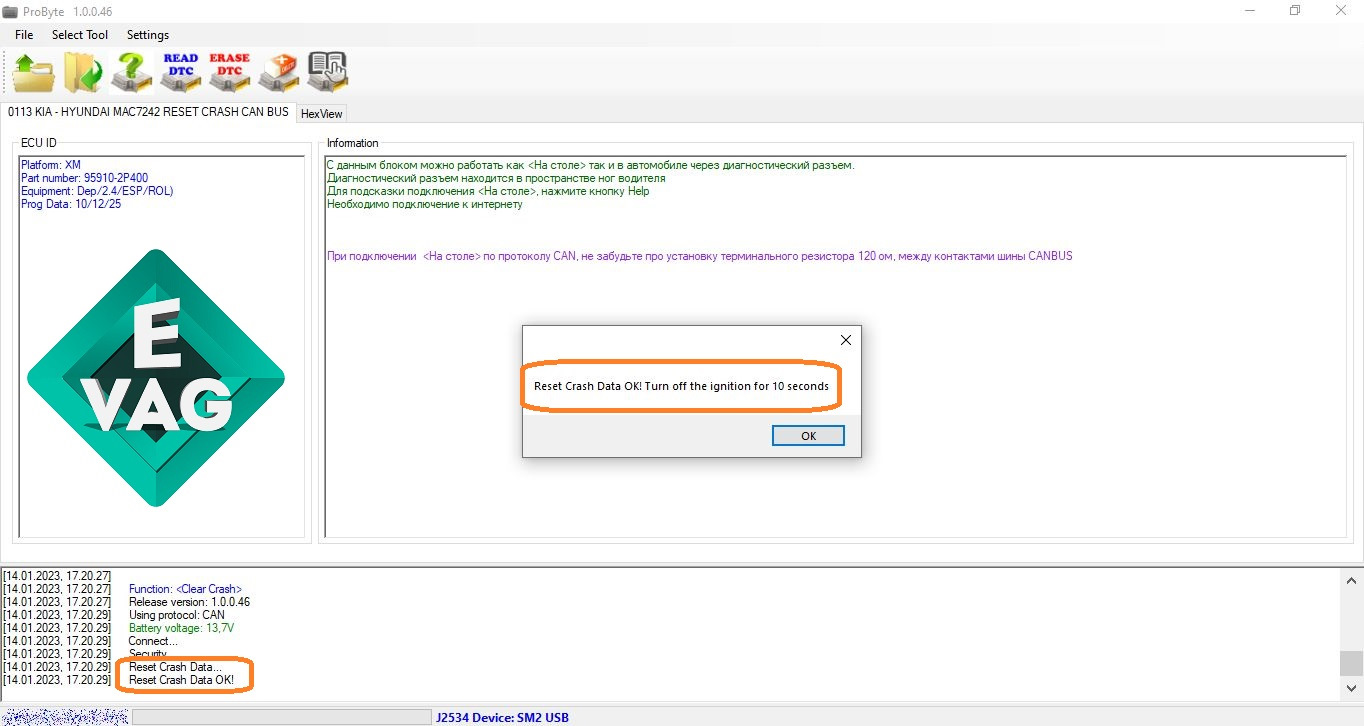Click the ERASE DTC toolbar icon
This screenshot has height=726, width=1364.
click(x=230, y=73)
